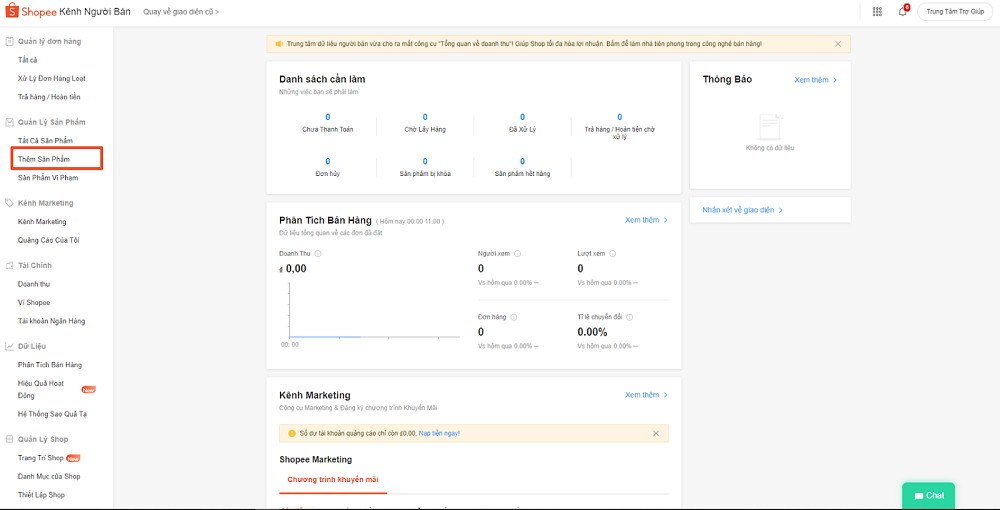This screenshot has height=510, width=1000.
Task: Dismiss the top announcement banner
Action: [838, 44]
